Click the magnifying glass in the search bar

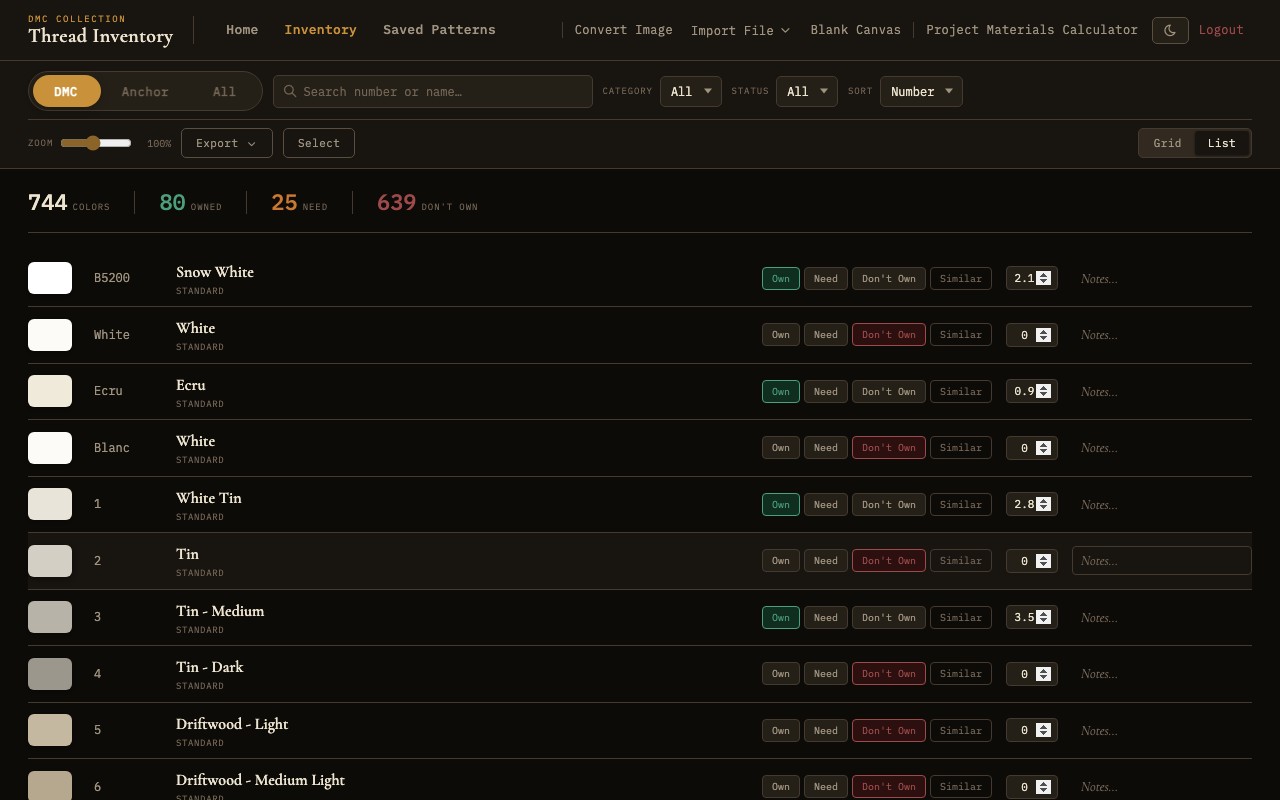pos(290,92)
